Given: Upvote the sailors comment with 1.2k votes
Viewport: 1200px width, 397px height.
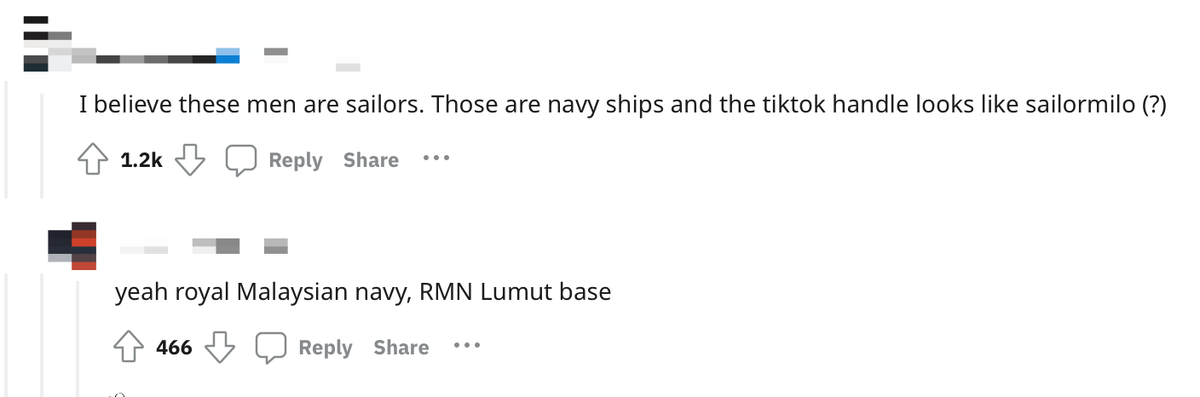Looking at the screenshot, I should [95, 160].
